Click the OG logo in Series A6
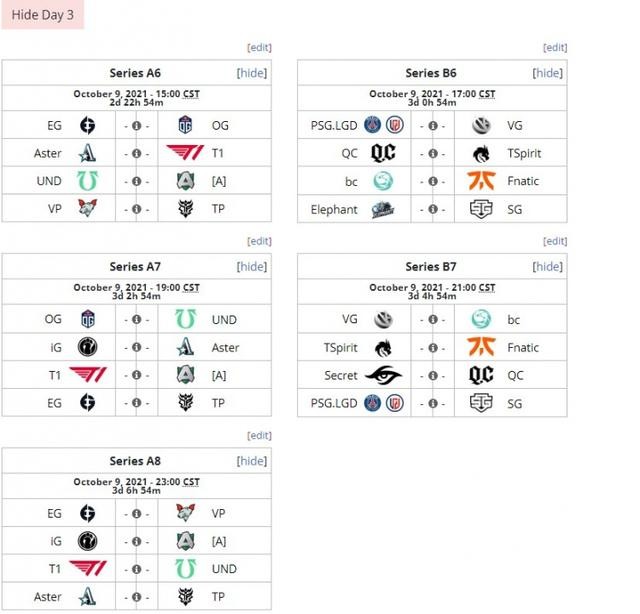640x614 pixels. pos(187,126)
